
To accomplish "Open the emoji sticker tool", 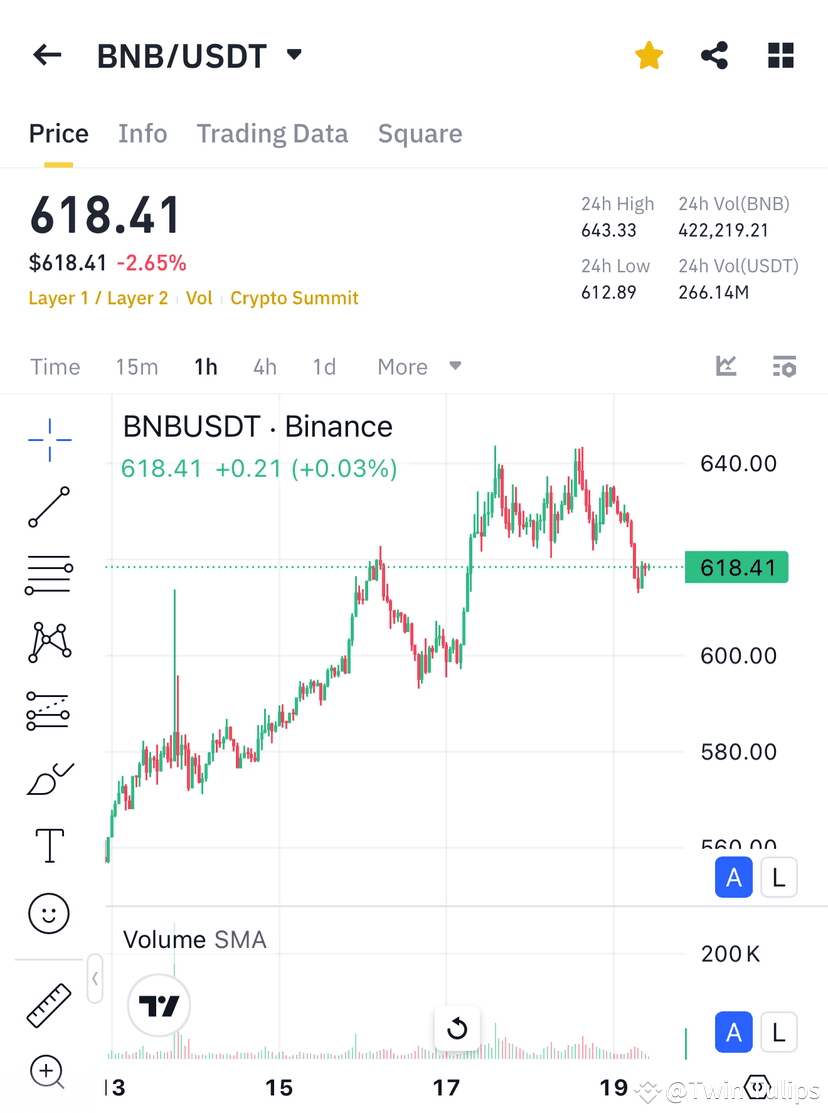I will point(49,913).
